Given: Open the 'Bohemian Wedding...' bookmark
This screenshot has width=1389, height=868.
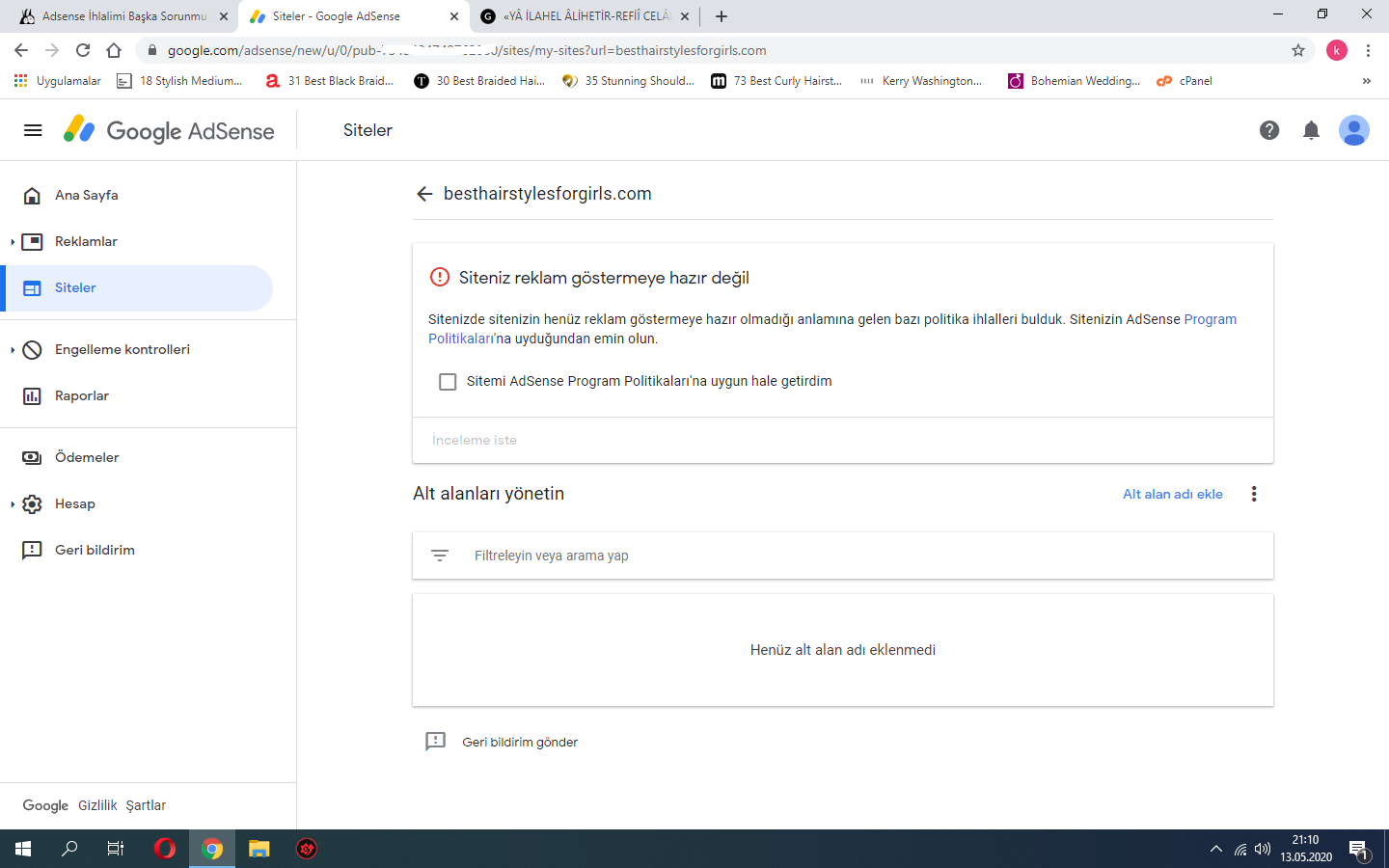Looking at the screenshot, I should click(x=1075, y=81).
